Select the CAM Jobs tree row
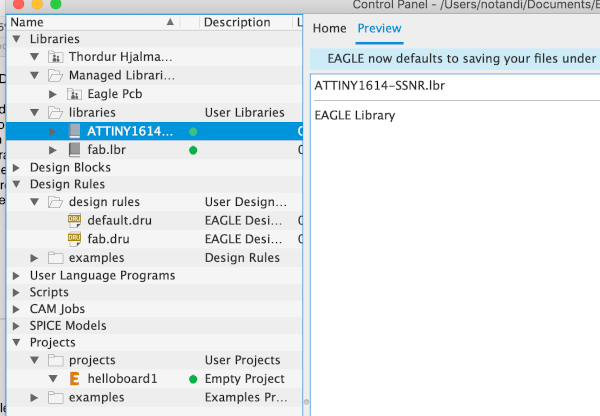Screen dimensions: 600x416 click(x=155, y=309)
